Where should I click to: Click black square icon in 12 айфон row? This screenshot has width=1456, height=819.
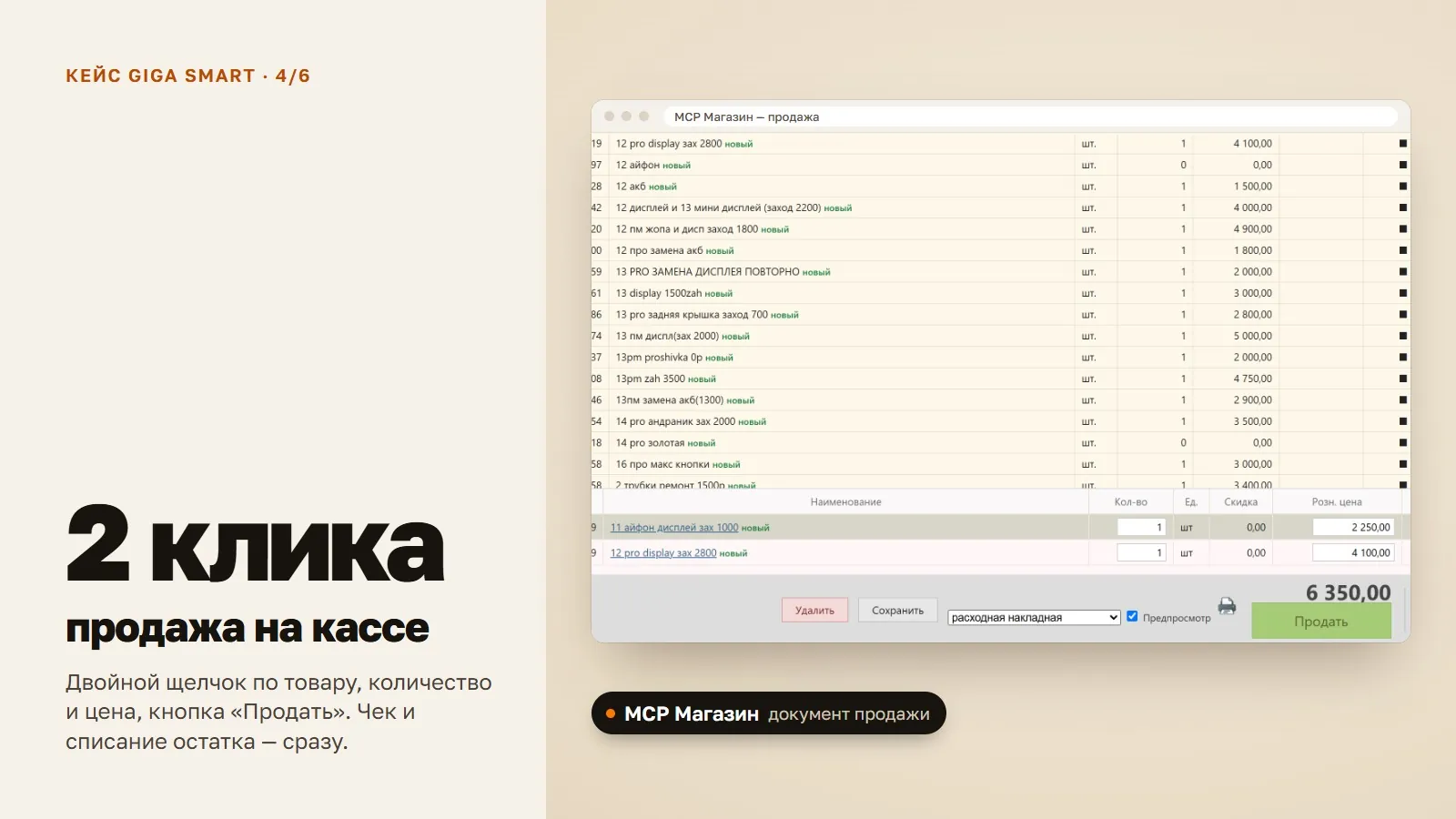[1403, 165]
